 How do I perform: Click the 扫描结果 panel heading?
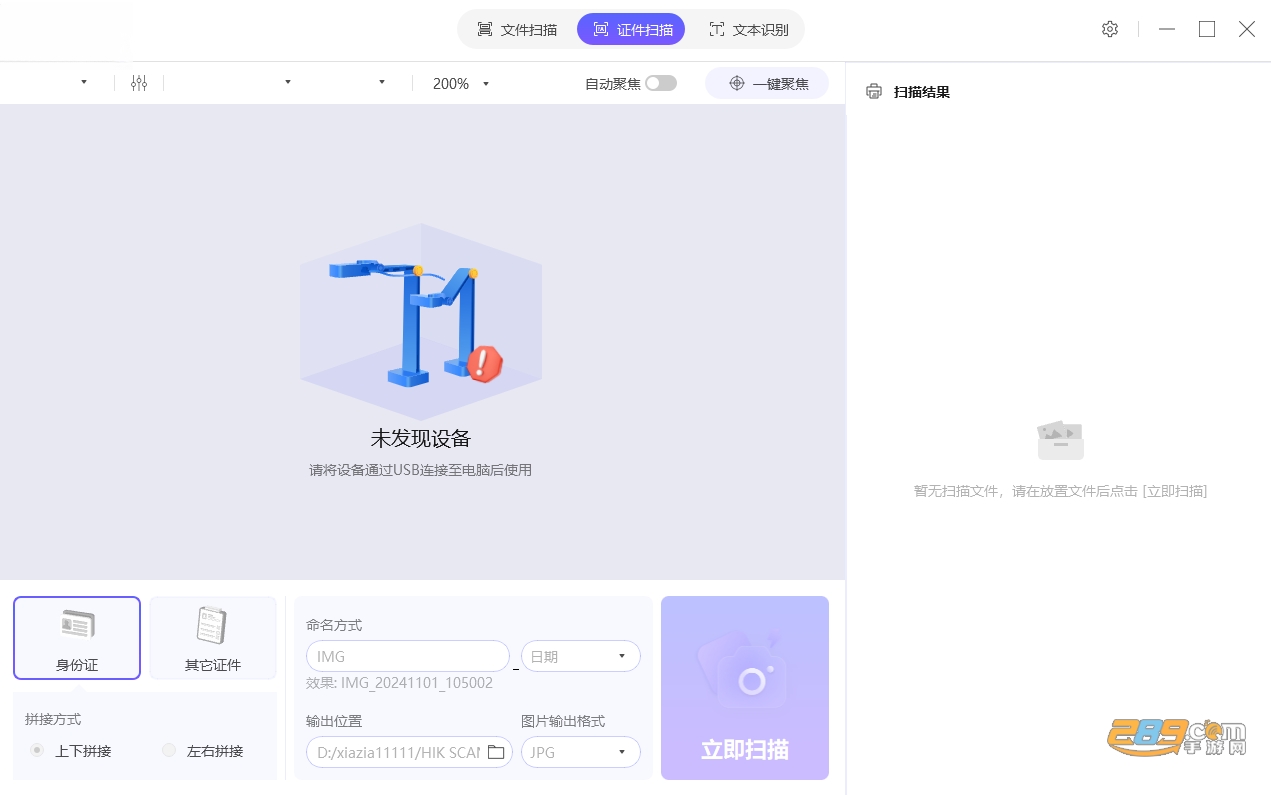click(x=922, y=92)
